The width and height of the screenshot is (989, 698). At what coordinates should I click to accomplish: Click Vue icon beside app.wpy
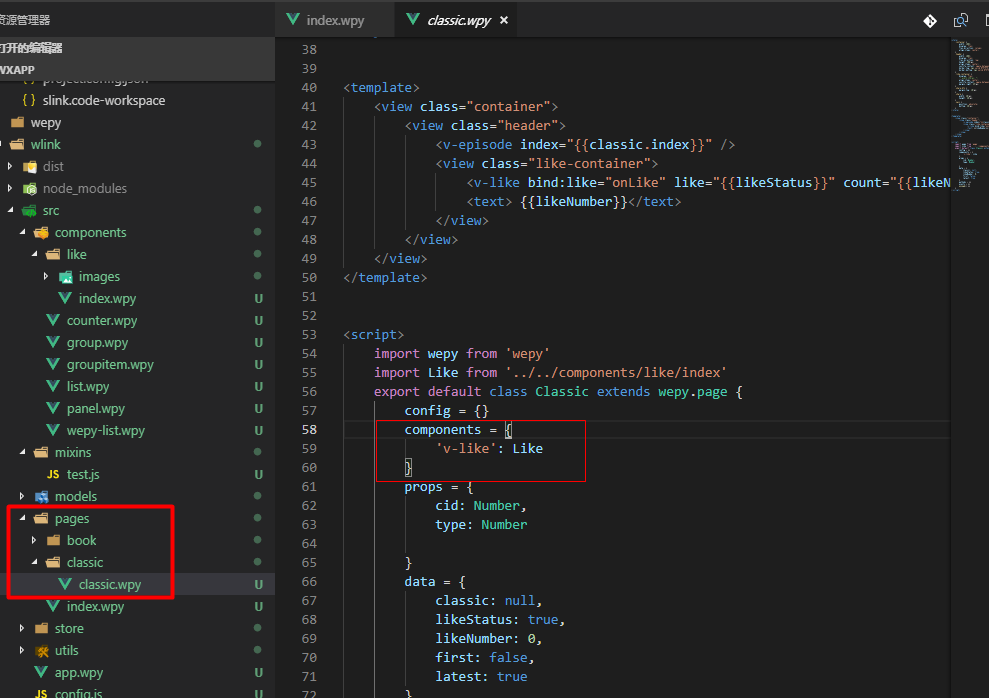tap(41, 672)
